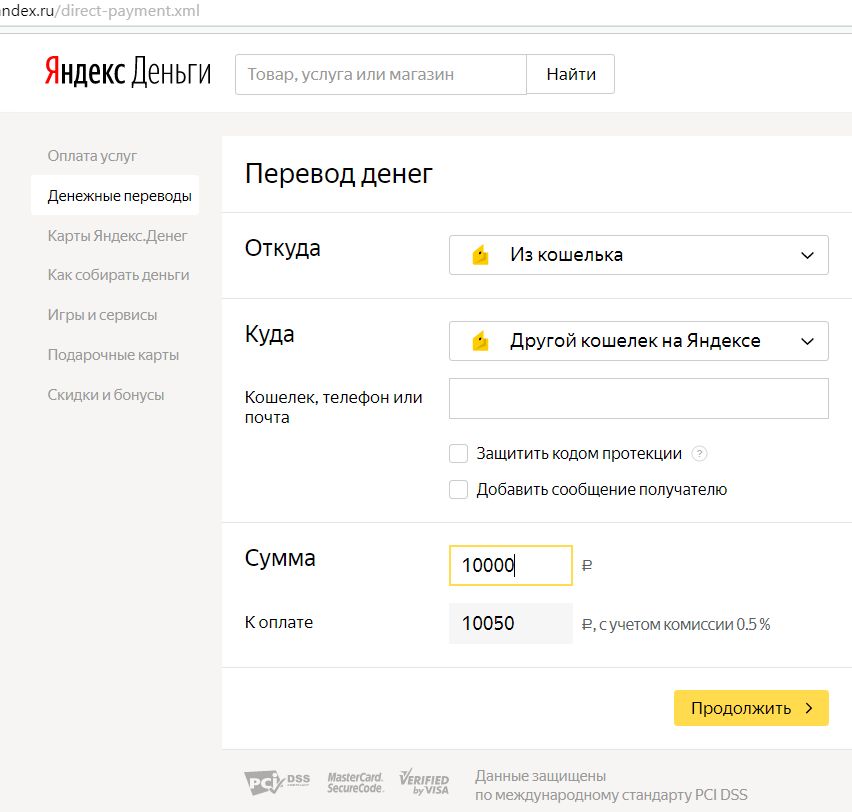Click the Данные защищены PCI DSS text

[x=611, y=785]
